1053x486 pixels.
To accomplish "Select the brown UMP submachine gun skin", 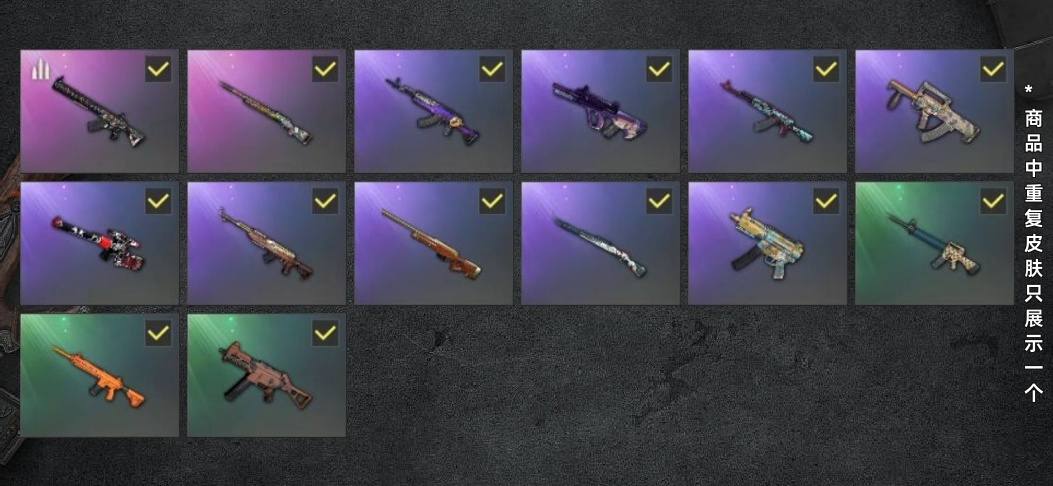I will point(267,375).
